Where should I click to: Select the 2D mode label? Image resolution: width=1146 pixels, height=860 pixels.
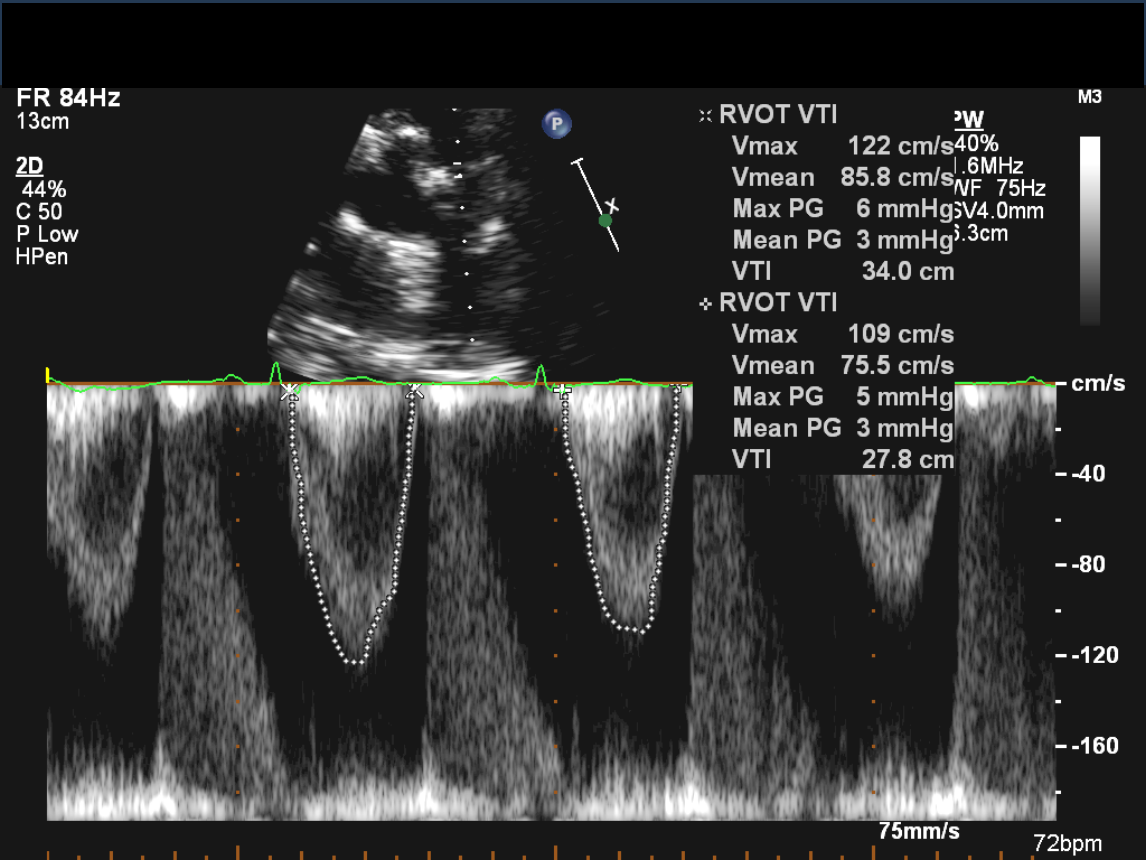(x=30, y=167)
